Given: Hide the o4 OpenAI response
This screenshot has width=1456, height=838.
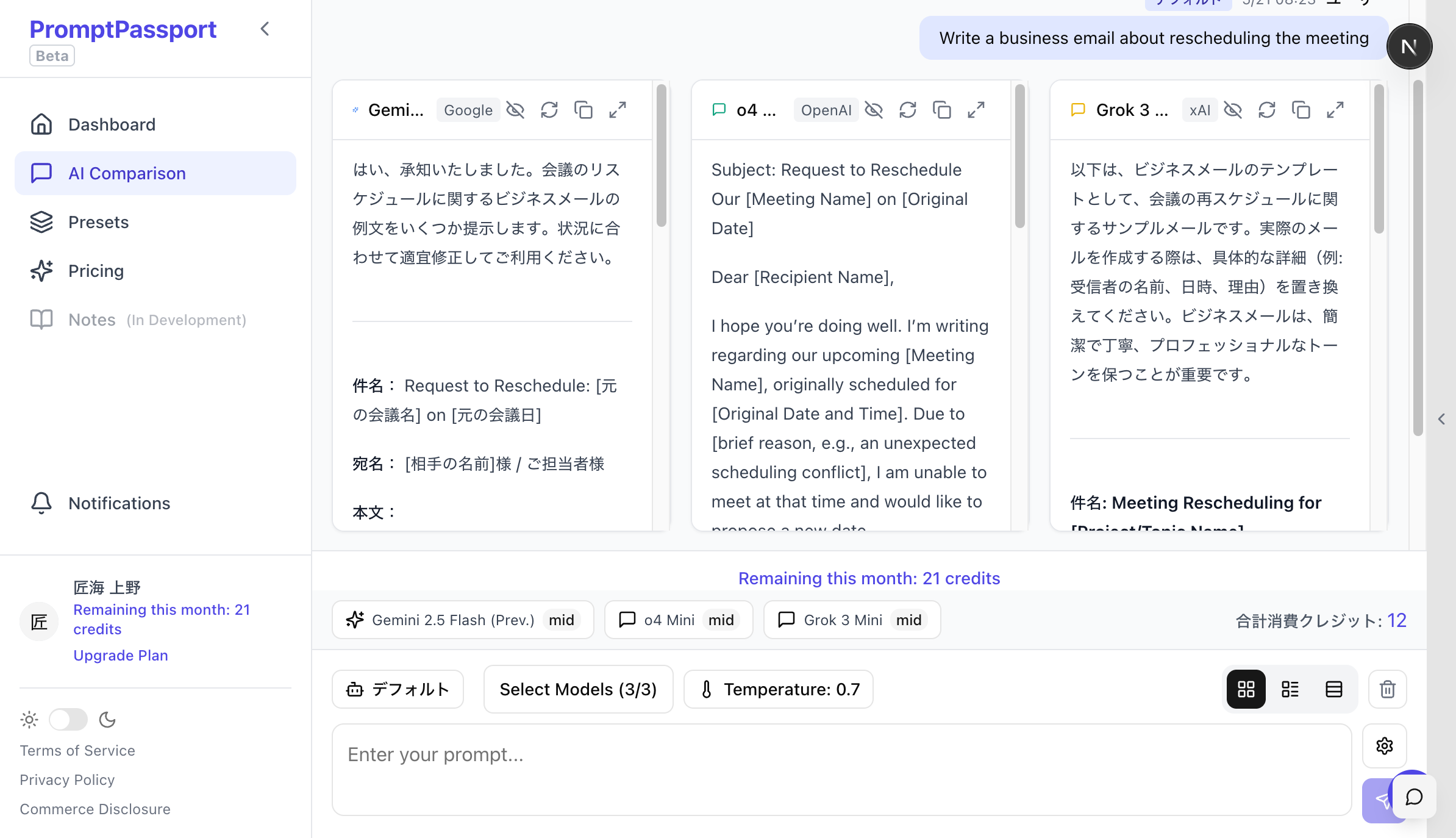Looking at the screenshot, I should [874, 110].
